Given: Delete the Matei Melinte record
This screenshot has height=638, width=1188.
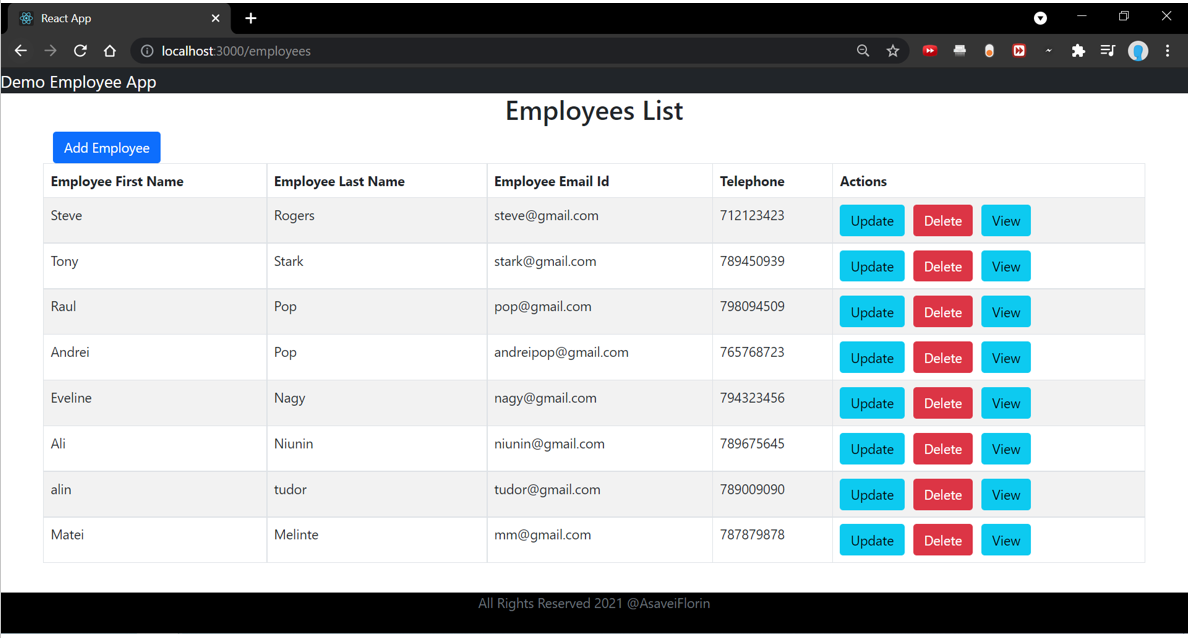Looking at the screenshot, I should pos(943,540).
